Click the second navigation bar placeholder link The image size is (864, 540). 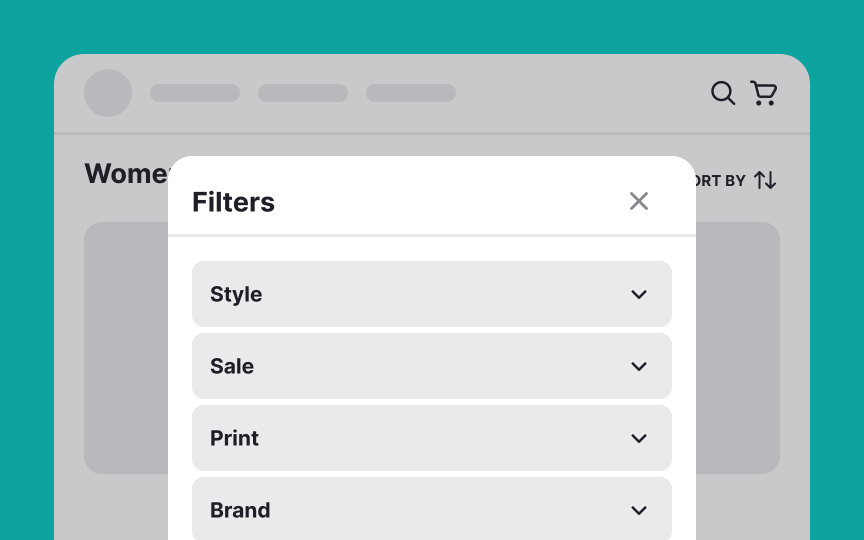pos(303,93)
